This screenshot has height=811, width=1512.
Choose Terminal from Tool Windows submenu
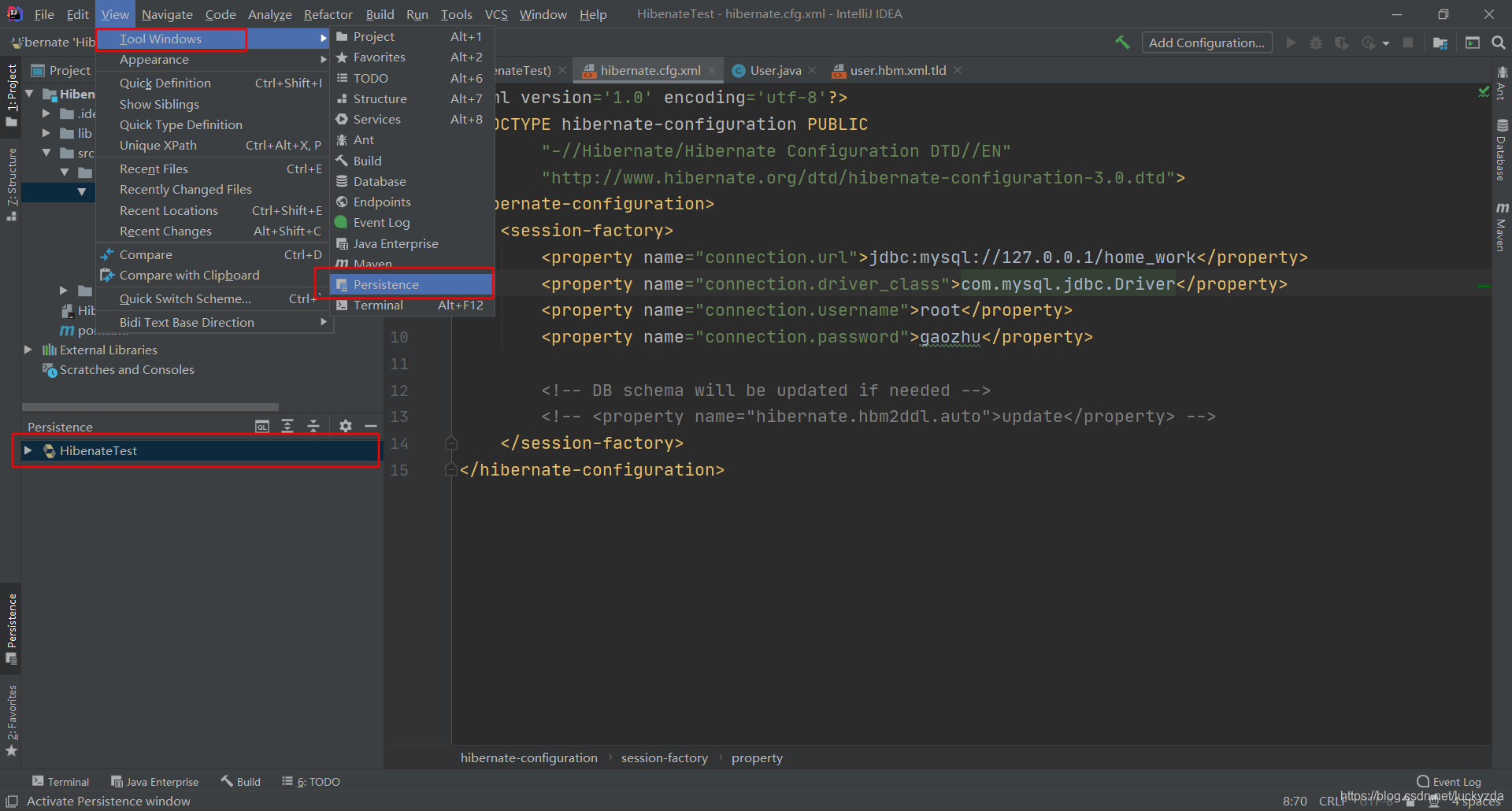[x=412, y=306]
